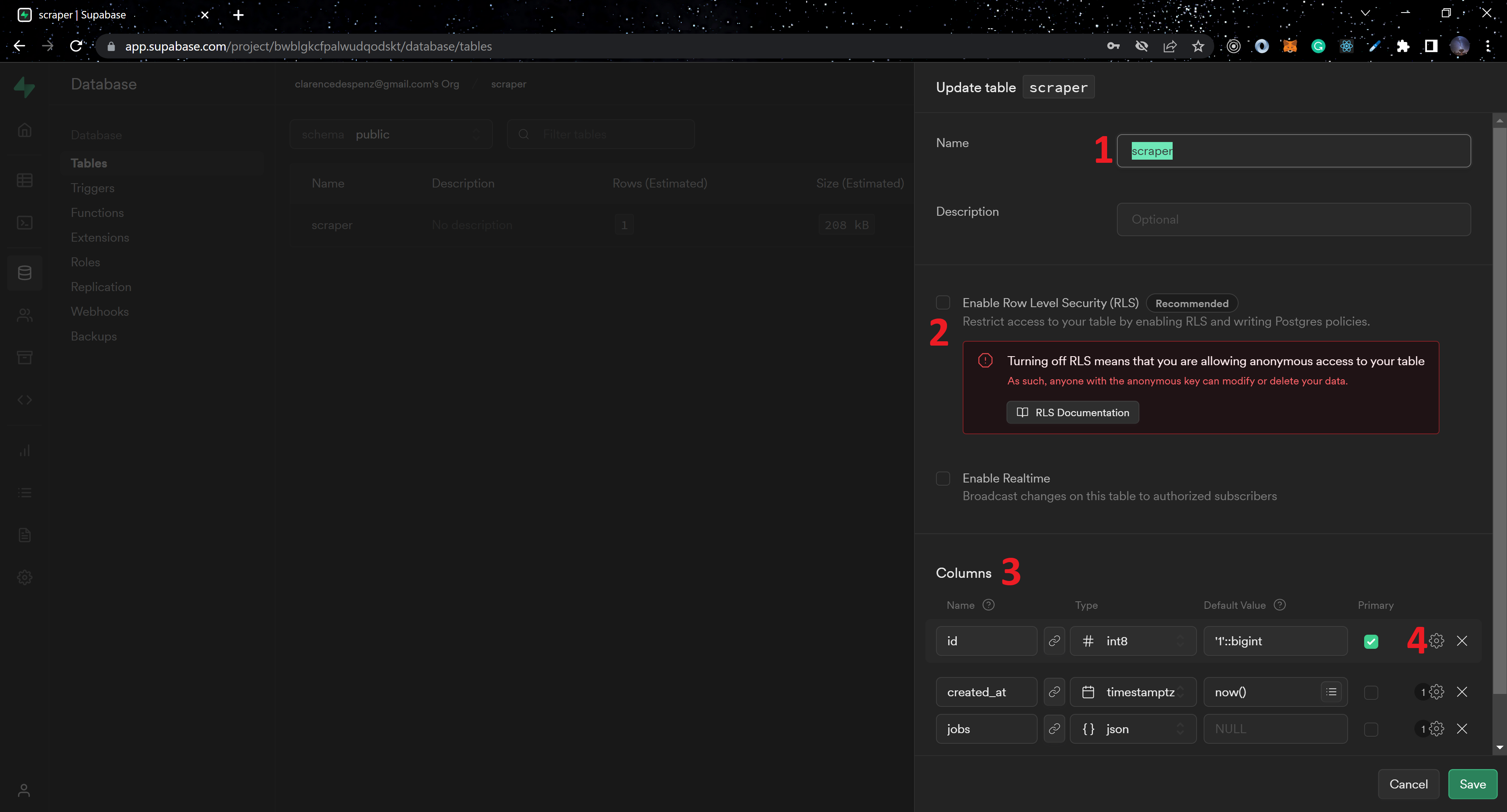Image resolution: width=1507 pixels, height=812 pixels.
Task: Open the Table Editor sidebar icon
Action: 25,180
